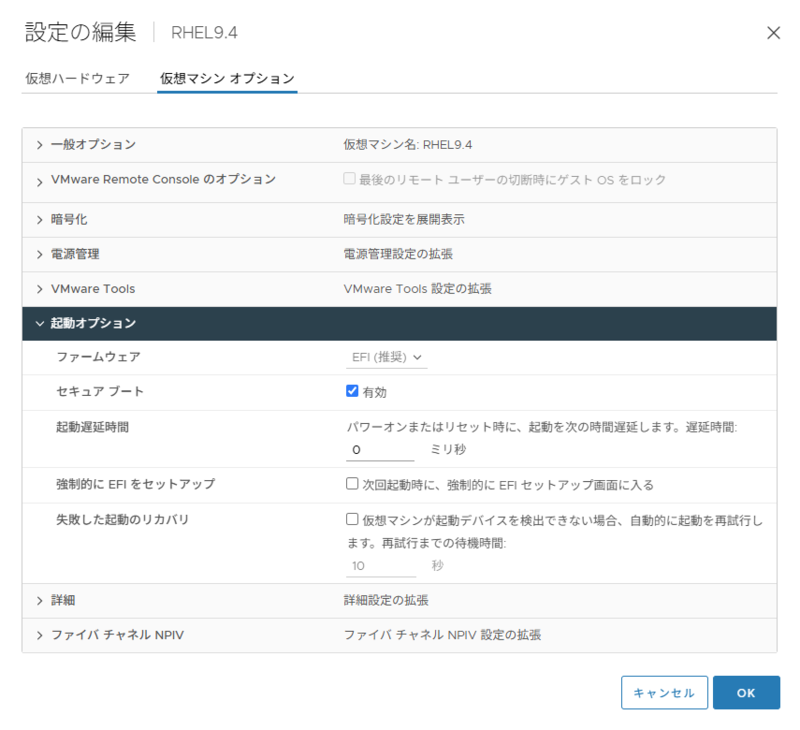
Task: Click 暗号化設定を展開表示 text
Action: click(x=404, y=220)
